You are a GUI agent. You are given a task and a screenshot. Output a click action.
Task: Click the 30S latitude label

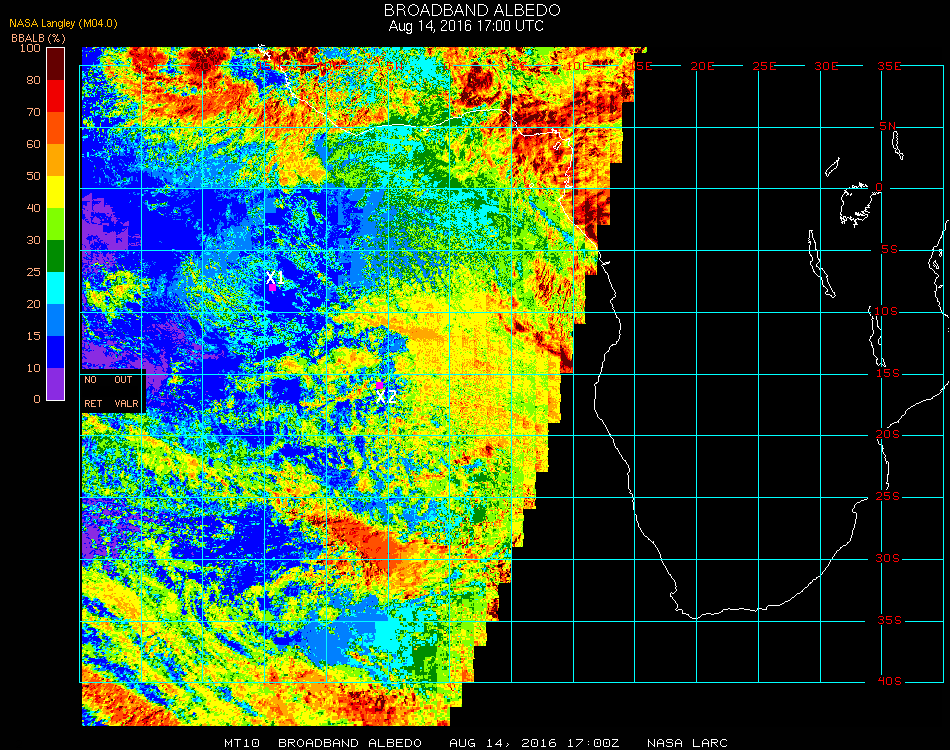point(888,559)
